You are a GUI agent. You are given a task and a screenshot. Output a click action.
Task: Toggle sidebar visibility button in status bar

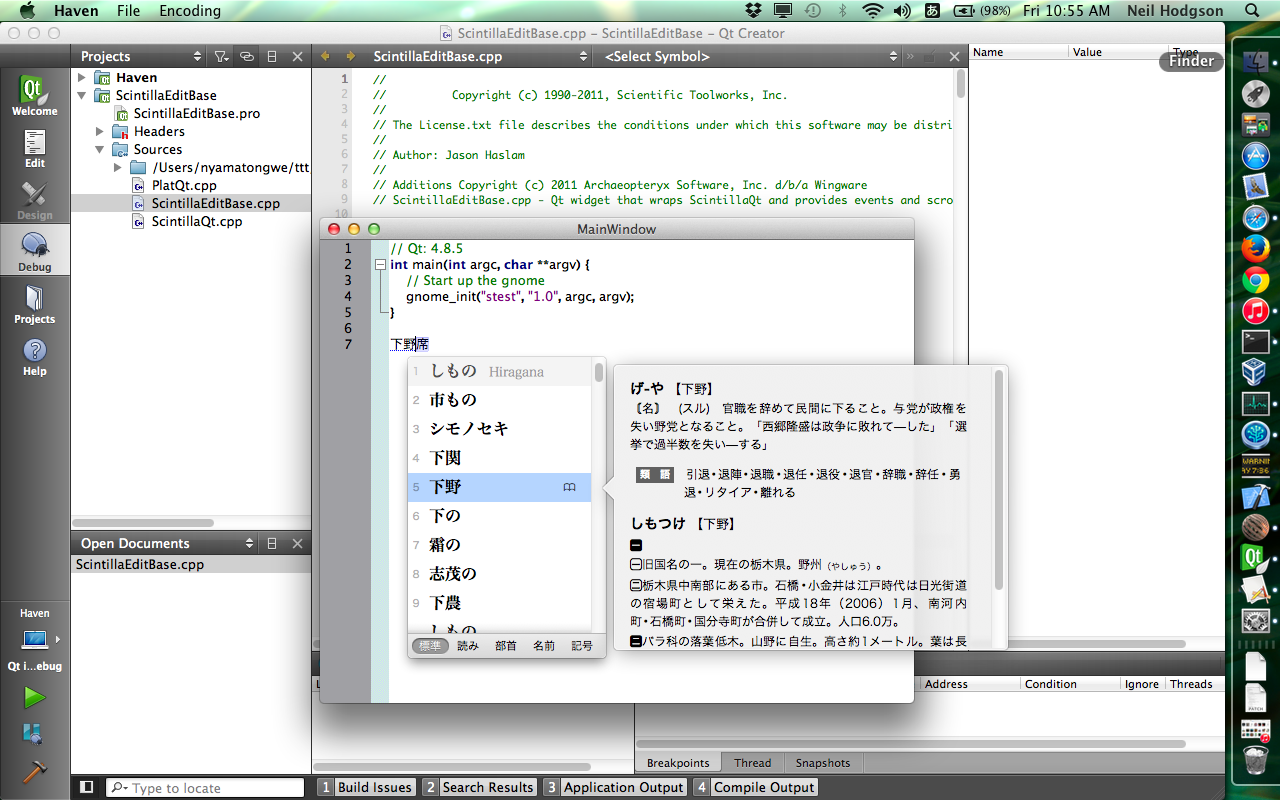[87, 788]
